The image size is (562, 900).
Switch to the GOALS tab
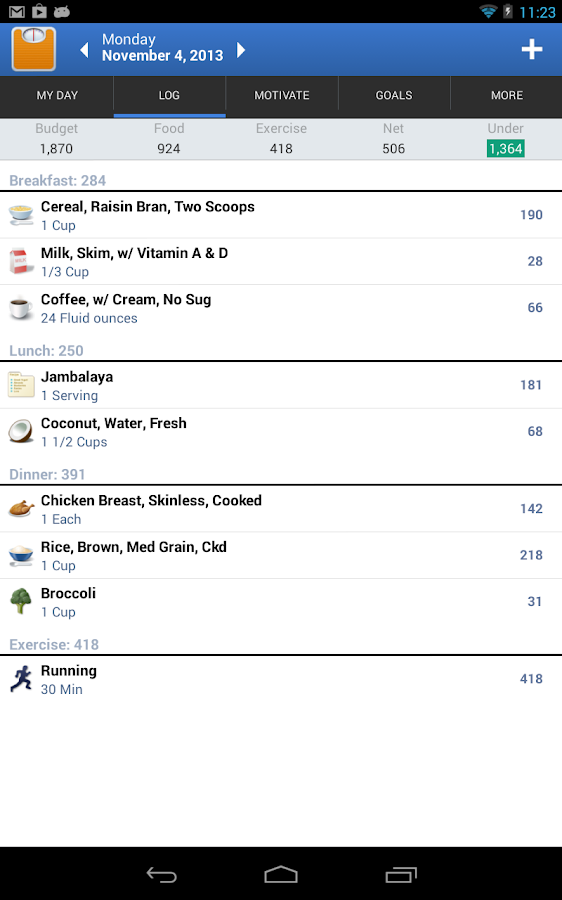click(x=394, y=95)
